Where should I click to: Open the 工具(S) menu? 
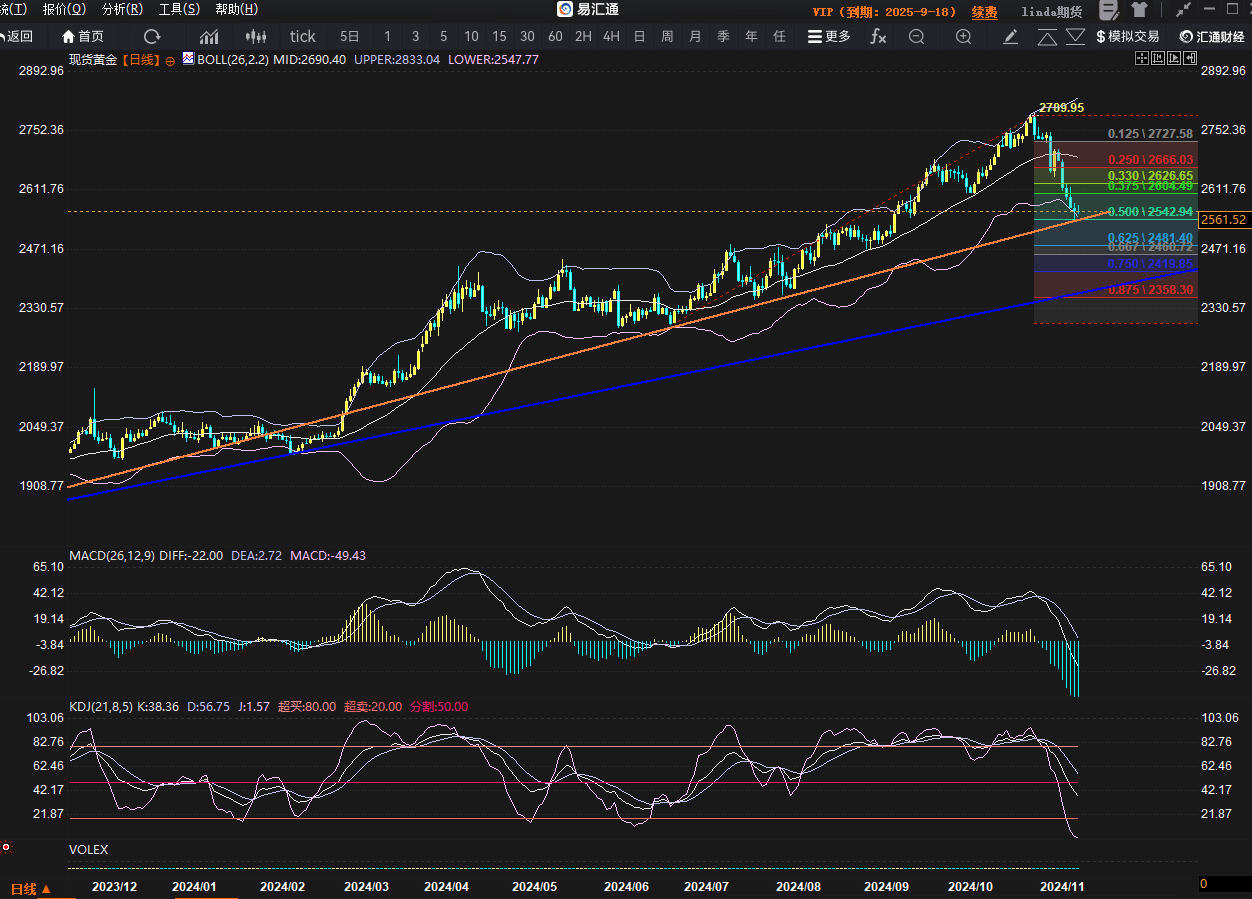pyautogui.click(x=179, y=9)
